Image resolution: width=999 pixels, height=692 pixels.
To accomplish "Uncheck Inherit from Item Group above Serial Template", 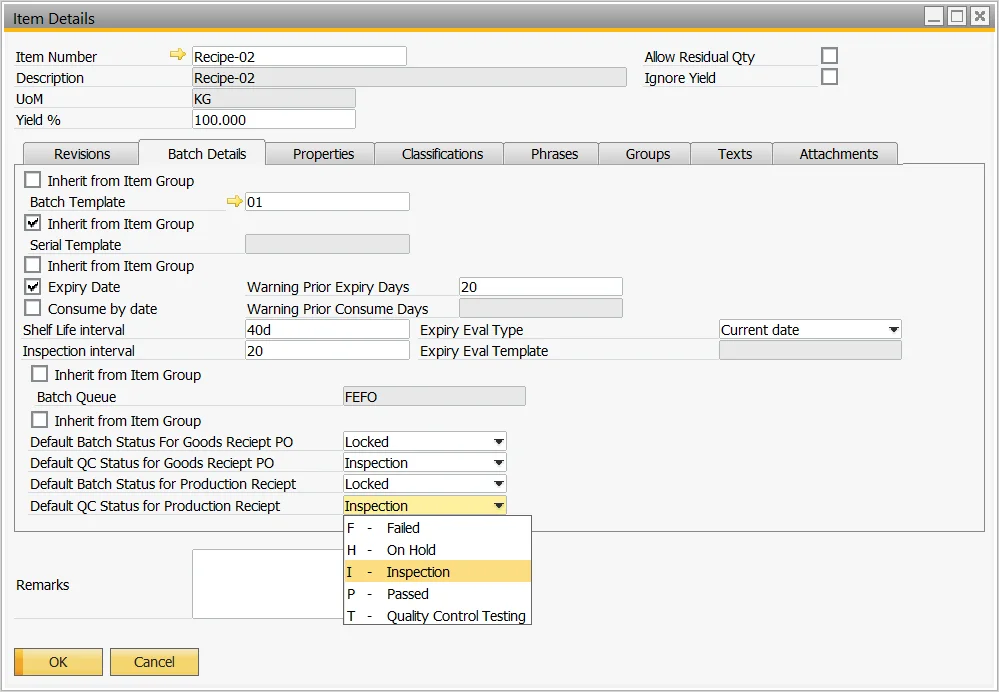I will pos(32,223).
